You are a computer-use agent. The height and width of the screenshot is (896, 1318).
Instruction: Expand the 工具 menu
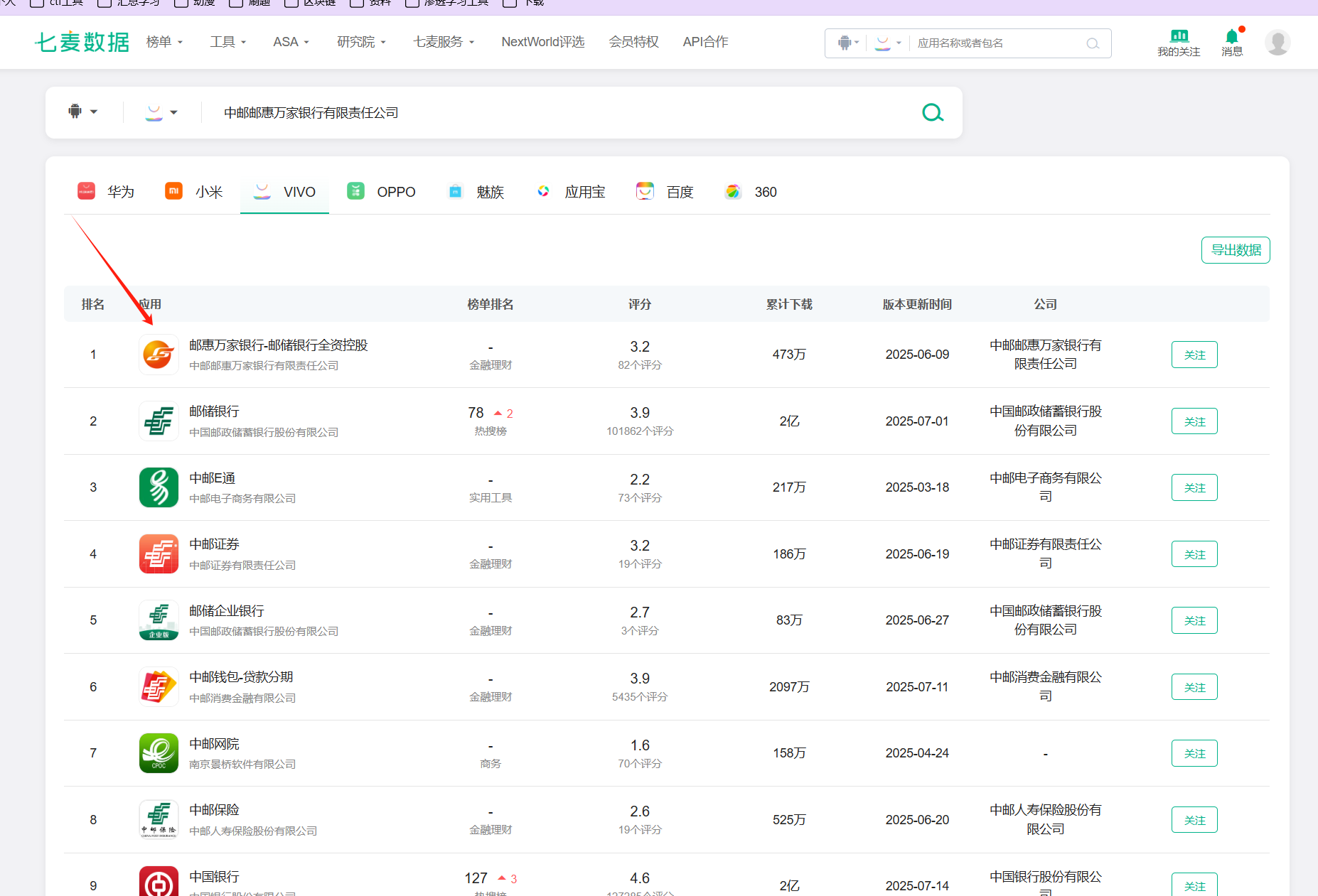[228, 42]
